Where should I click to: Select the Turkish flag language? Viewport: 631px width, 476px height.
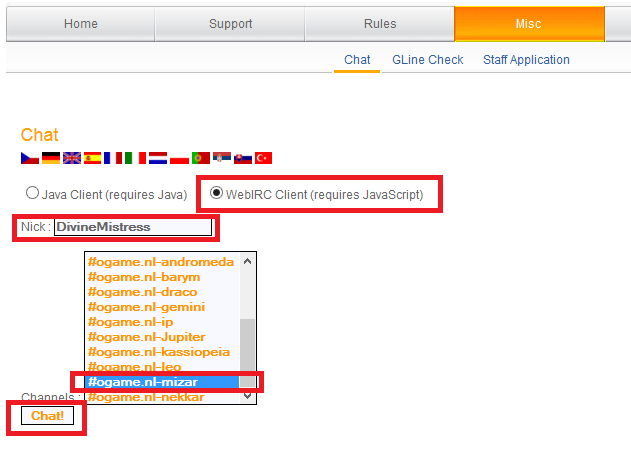coord(264,158)
